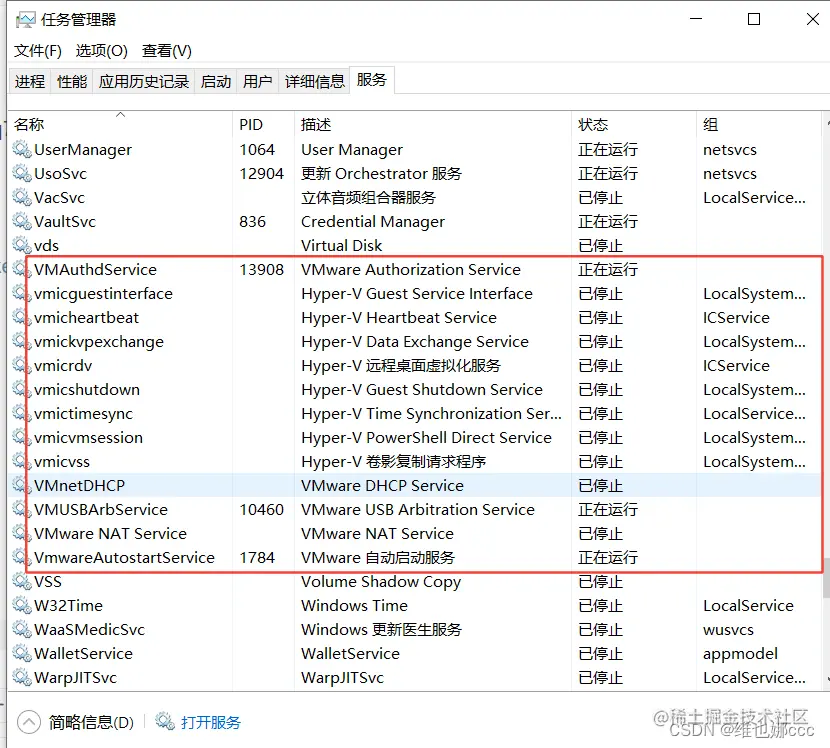
Task: Open the 文件(F) menu
Action: 38,51
